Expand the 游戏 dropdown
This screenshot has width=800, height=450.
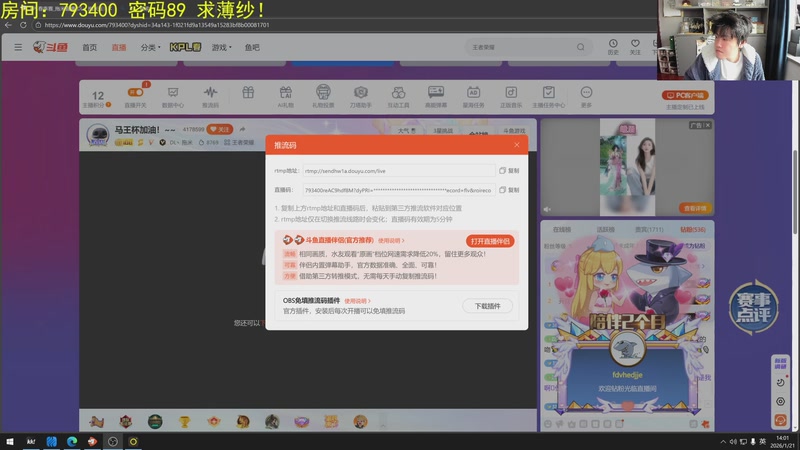pos(221,47)
